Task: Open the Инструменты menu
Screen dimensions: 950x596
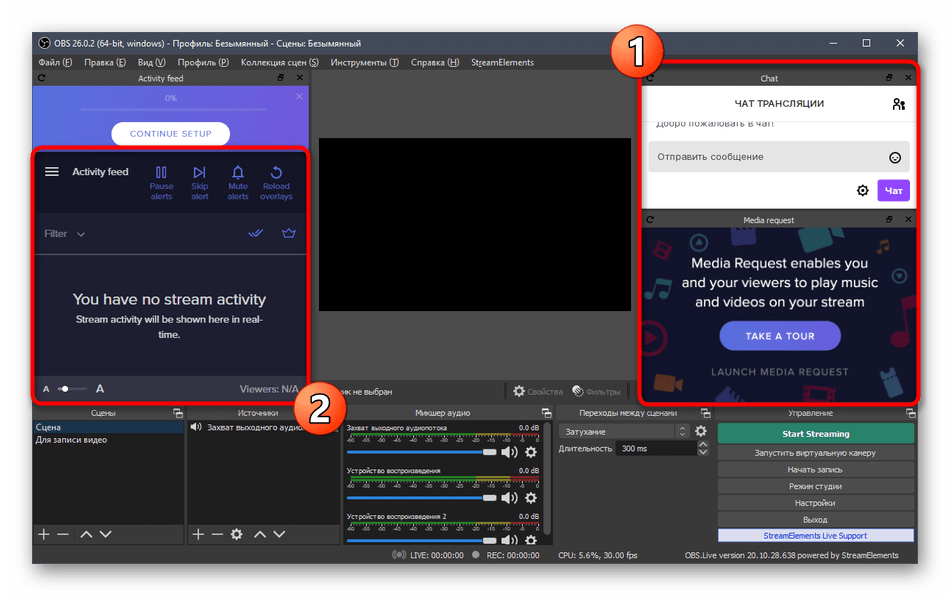Action: pos(364,62)
